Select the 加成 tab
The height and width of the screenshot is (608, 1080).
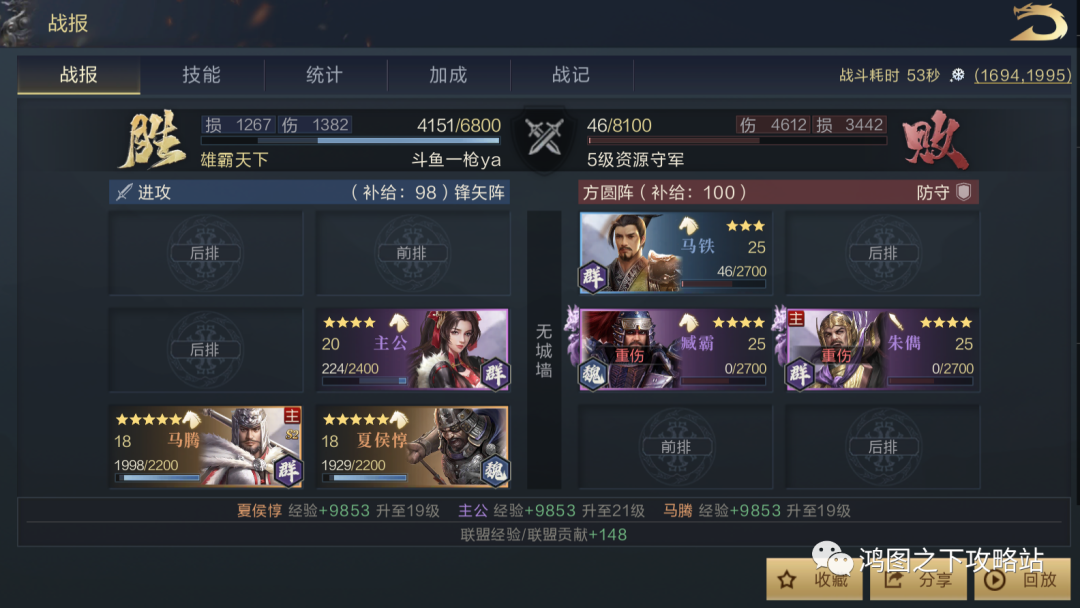[448, 75]
